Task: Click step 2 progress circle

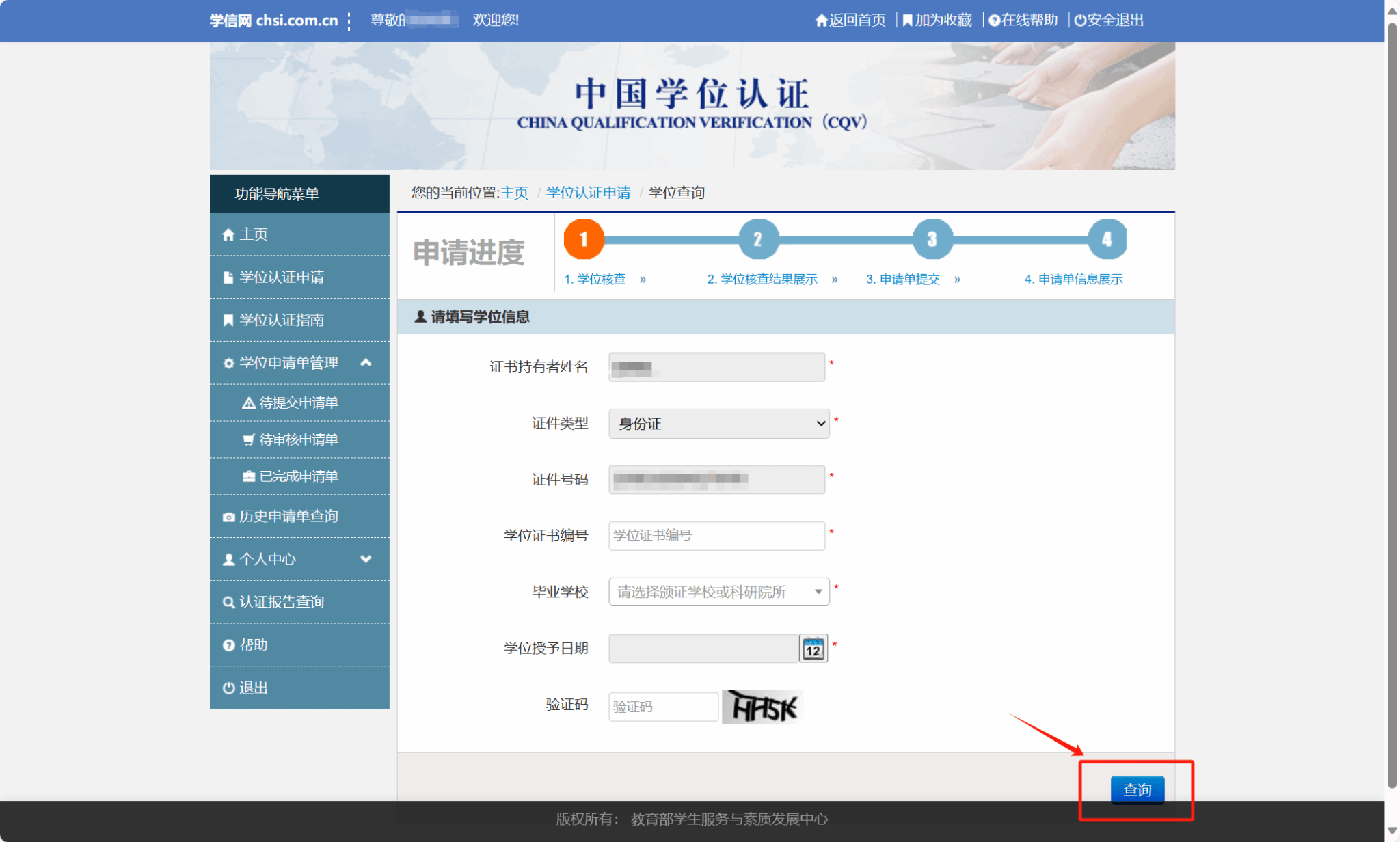Action: click(758, 239)
